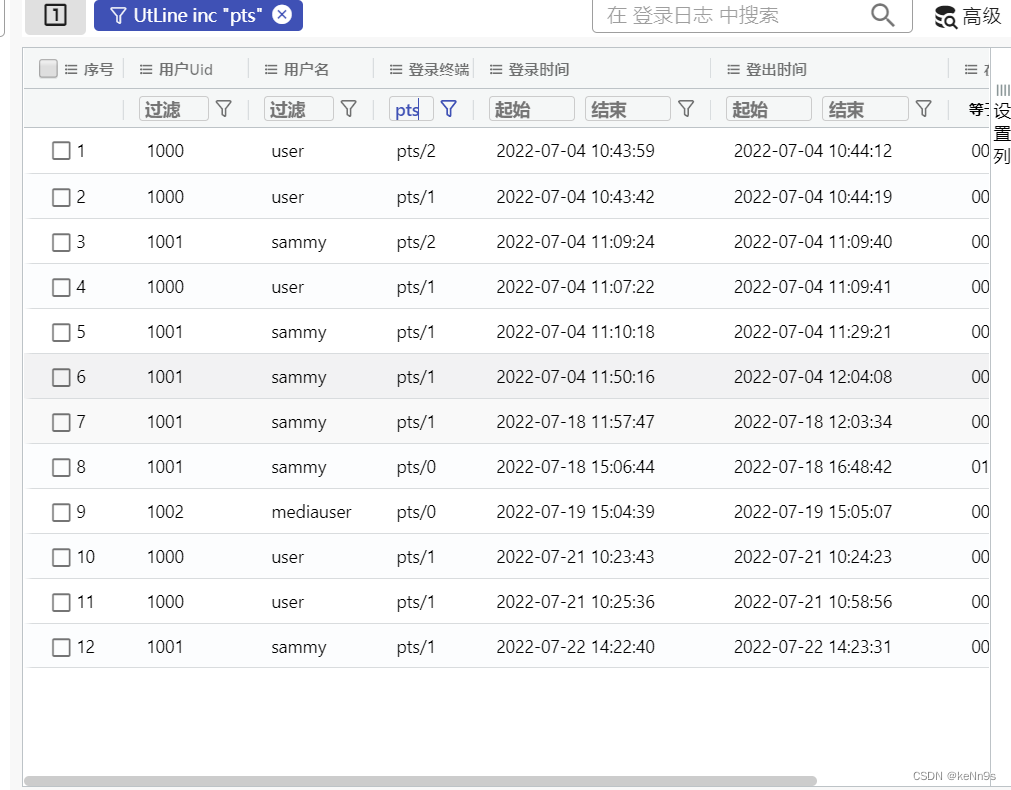Image resolution: width=1011 pixels, height=790 pixels.
Task: Check the checkbox for row 5
Action: click(x=61, y=332)
